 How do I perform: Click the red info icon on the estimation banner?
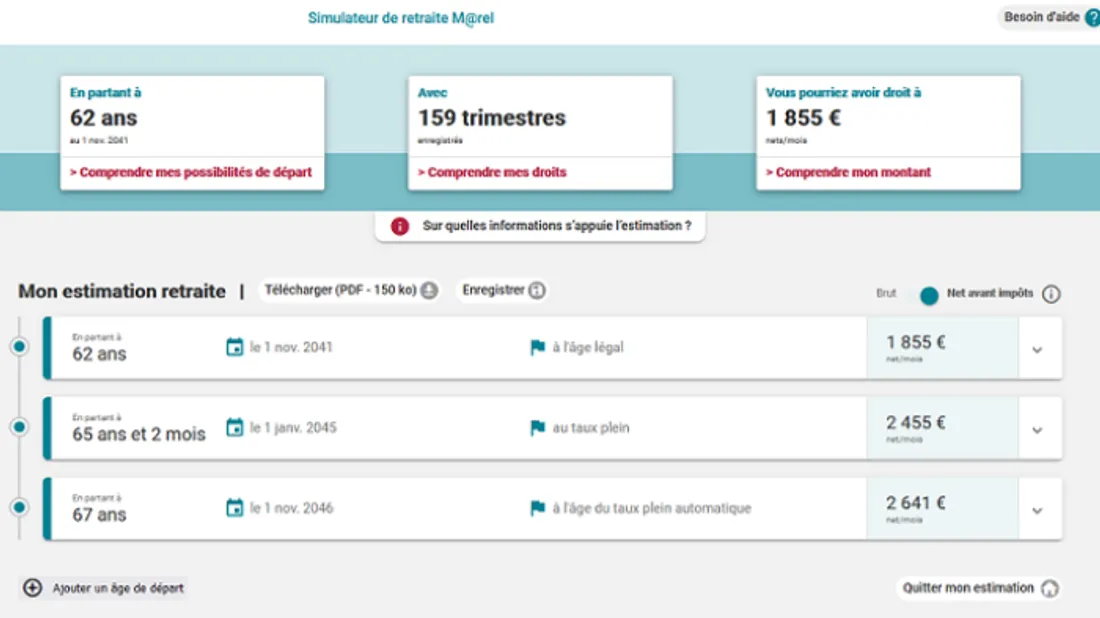click(x=400, y=226)
